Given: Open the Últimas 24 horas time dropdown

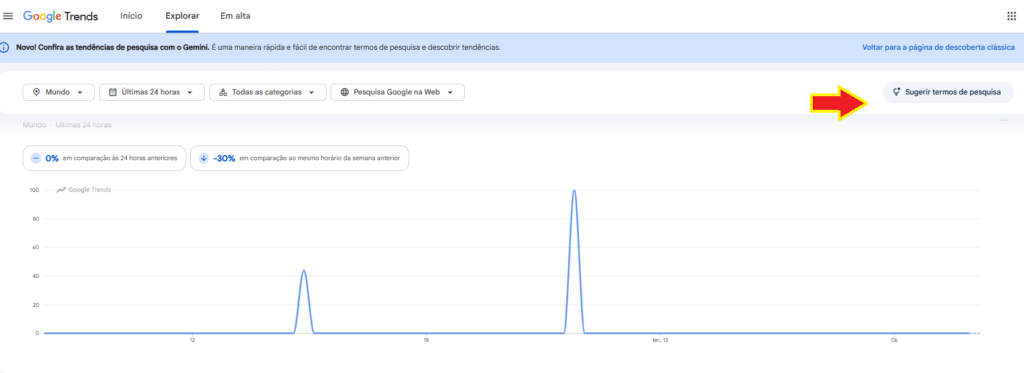Looking at the screenshot, I should click(x=152, y=93).
